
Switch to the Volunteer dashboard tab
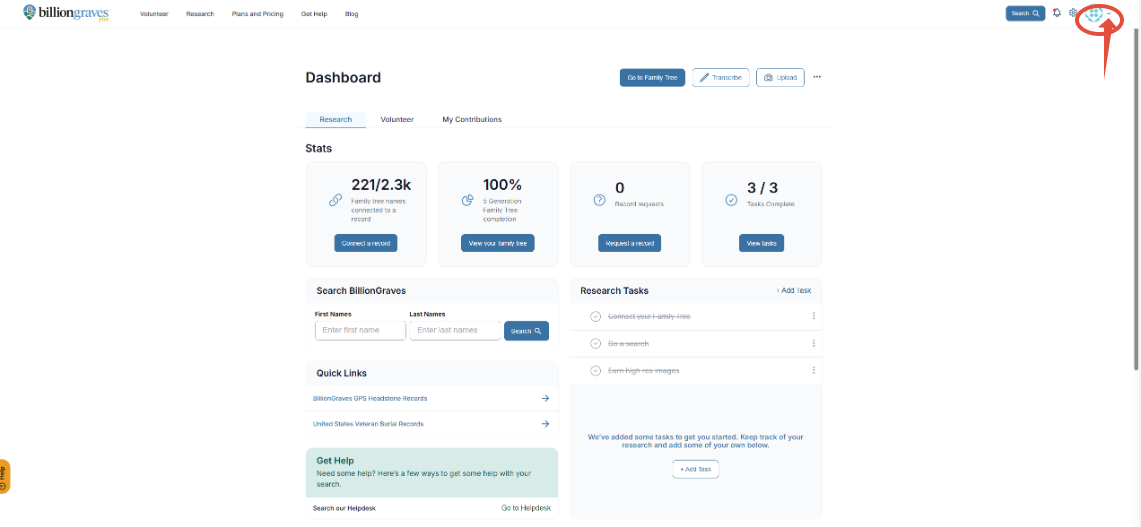(397, 119)
